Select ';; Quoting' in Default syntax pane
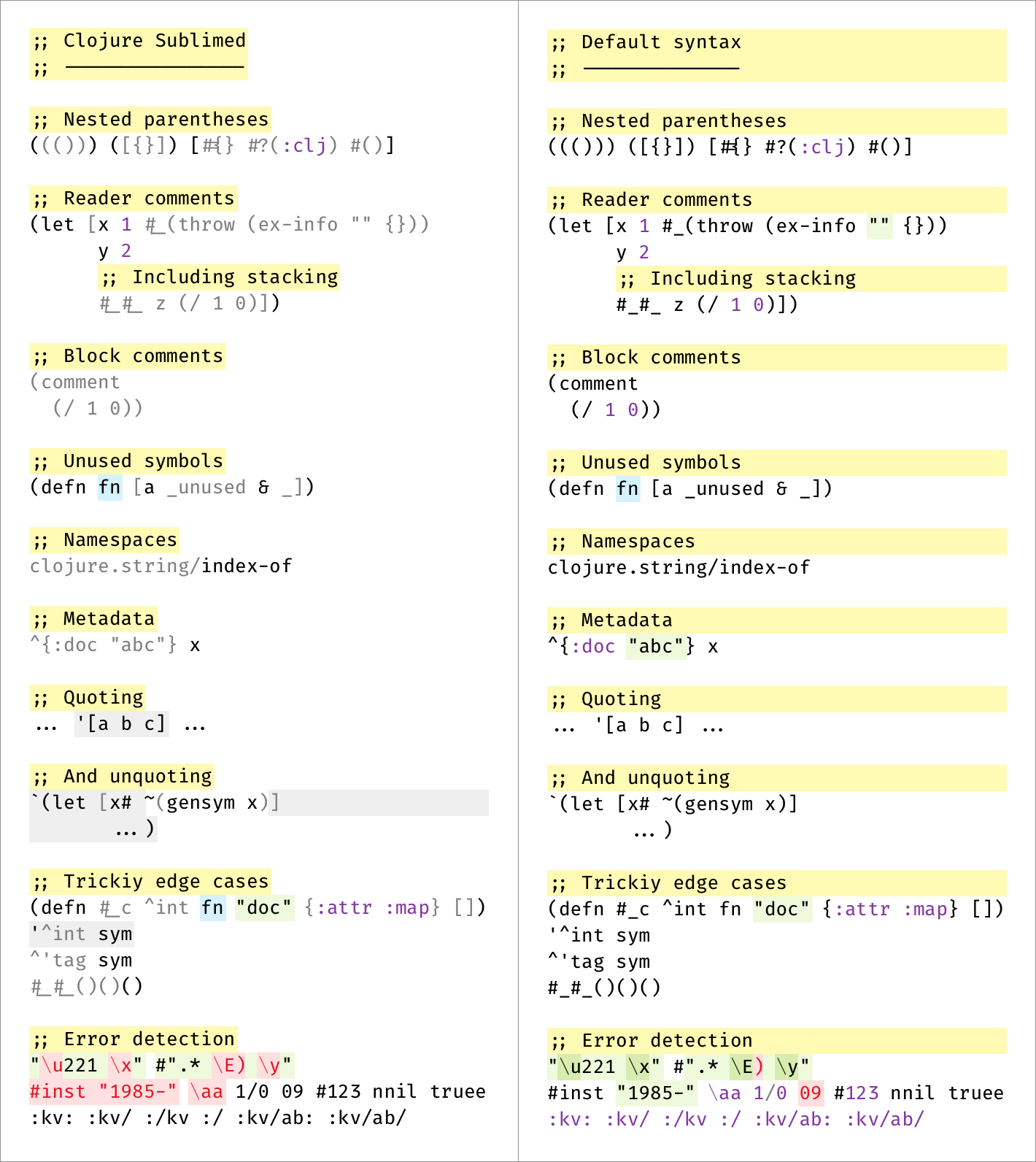This screenshot has width=1036, height=1162. tap(606, 699)
